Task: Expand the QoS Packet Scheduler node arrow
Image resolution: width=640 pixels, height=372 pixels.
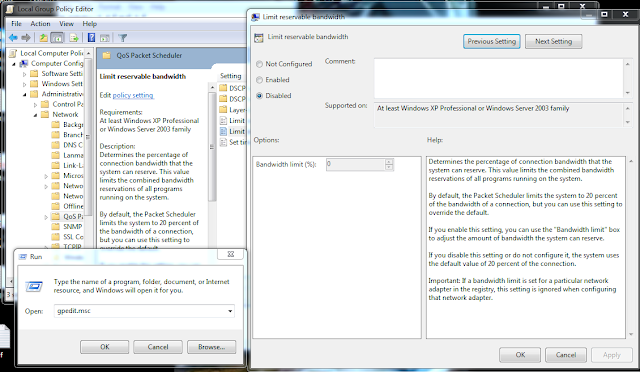Action: tap(46, 217)
